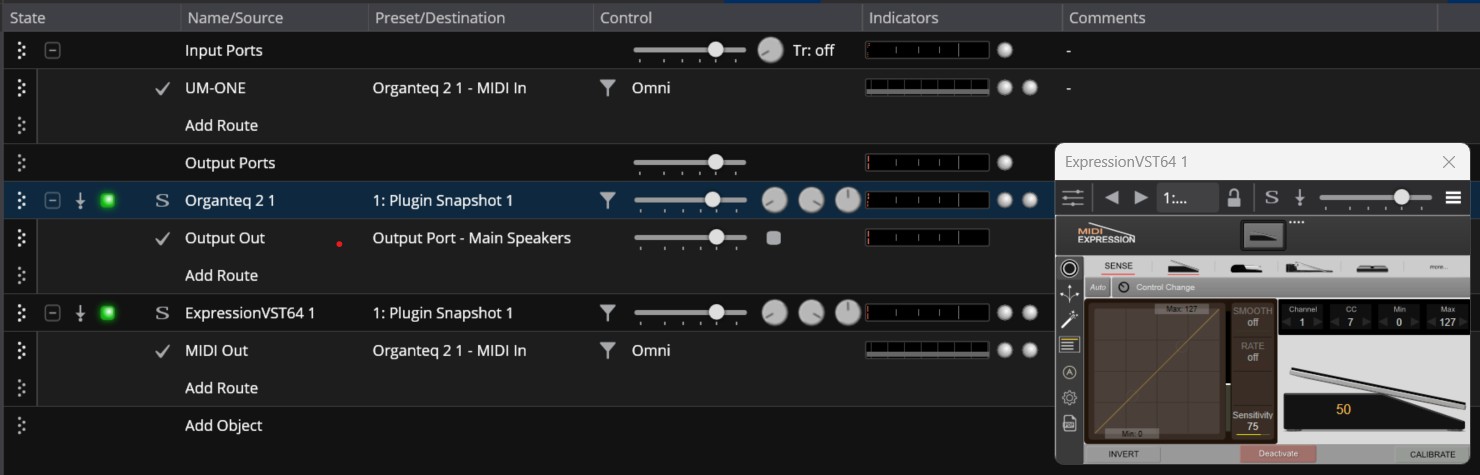
Task: Toggle the UM-ONE route checkmark
Action: click(x=162, y=88)
